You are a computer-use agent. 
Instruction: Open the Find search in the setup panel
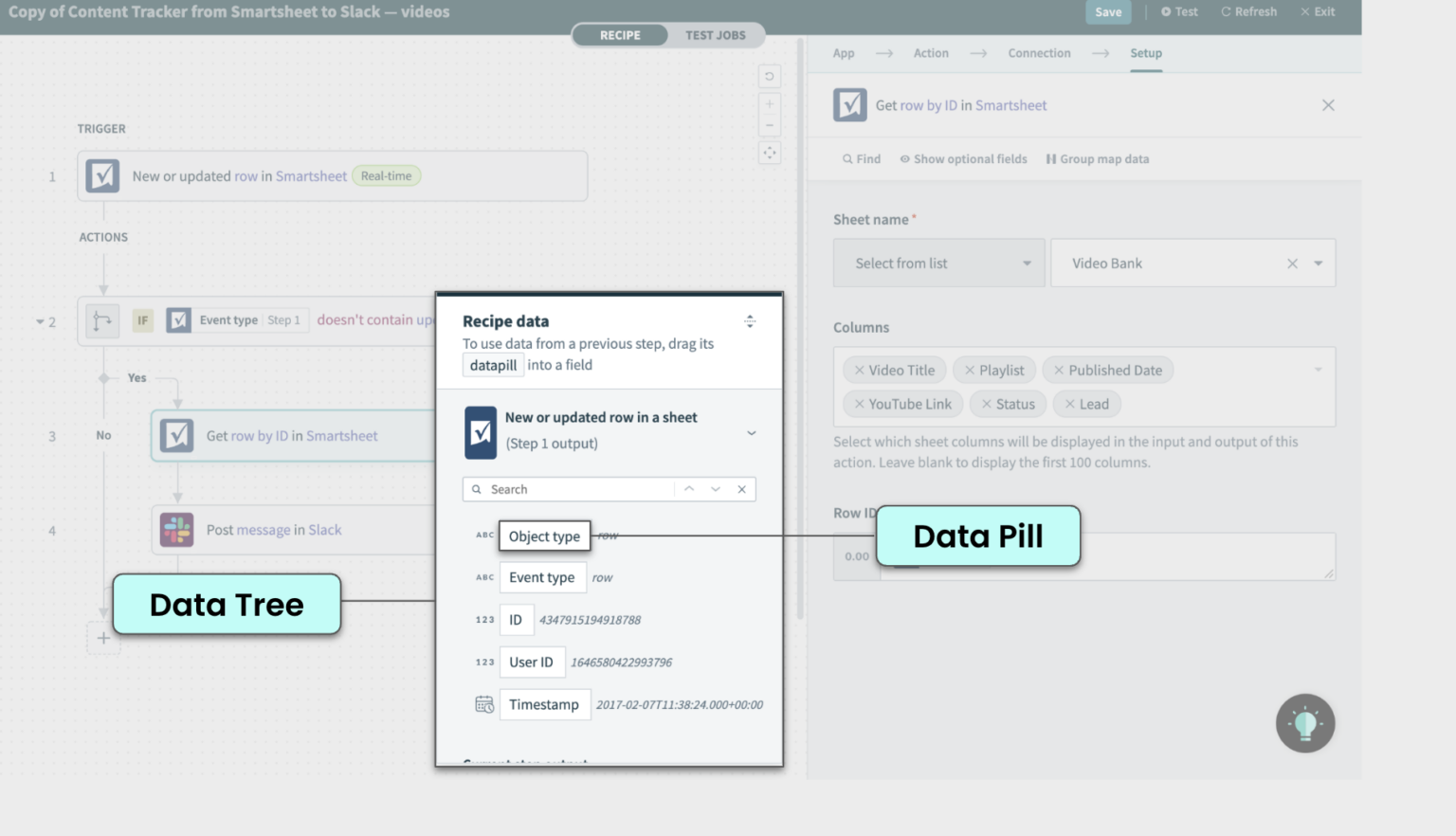861,158
